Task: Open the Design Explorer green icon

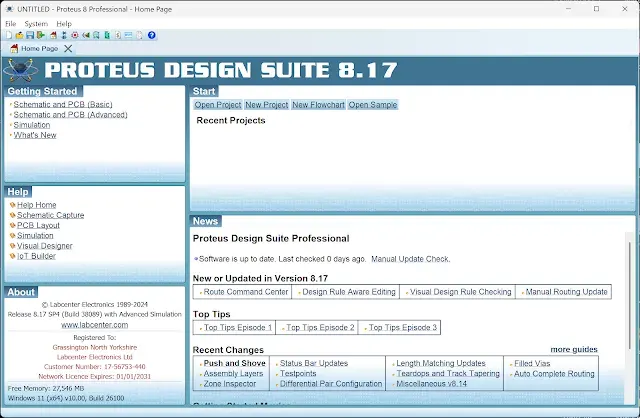Action: click(107, 35)
